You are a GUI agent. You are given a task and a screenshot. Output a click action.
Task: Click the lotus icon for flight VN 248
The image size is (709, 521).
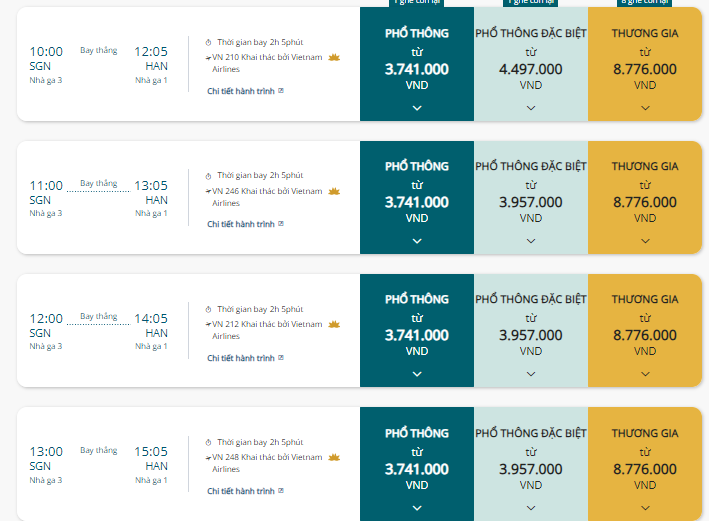pos(334,457)
